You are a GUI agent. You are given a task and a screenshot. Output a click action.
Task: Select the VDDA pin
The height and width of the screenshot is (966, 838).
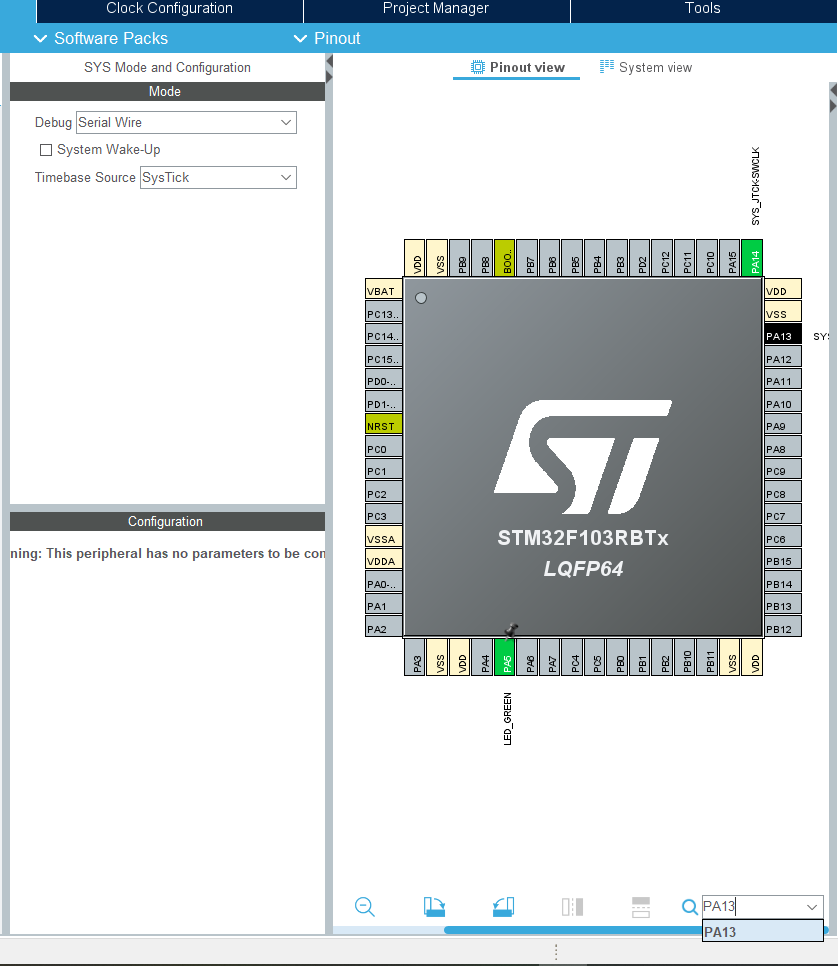(x=384, y=561)
